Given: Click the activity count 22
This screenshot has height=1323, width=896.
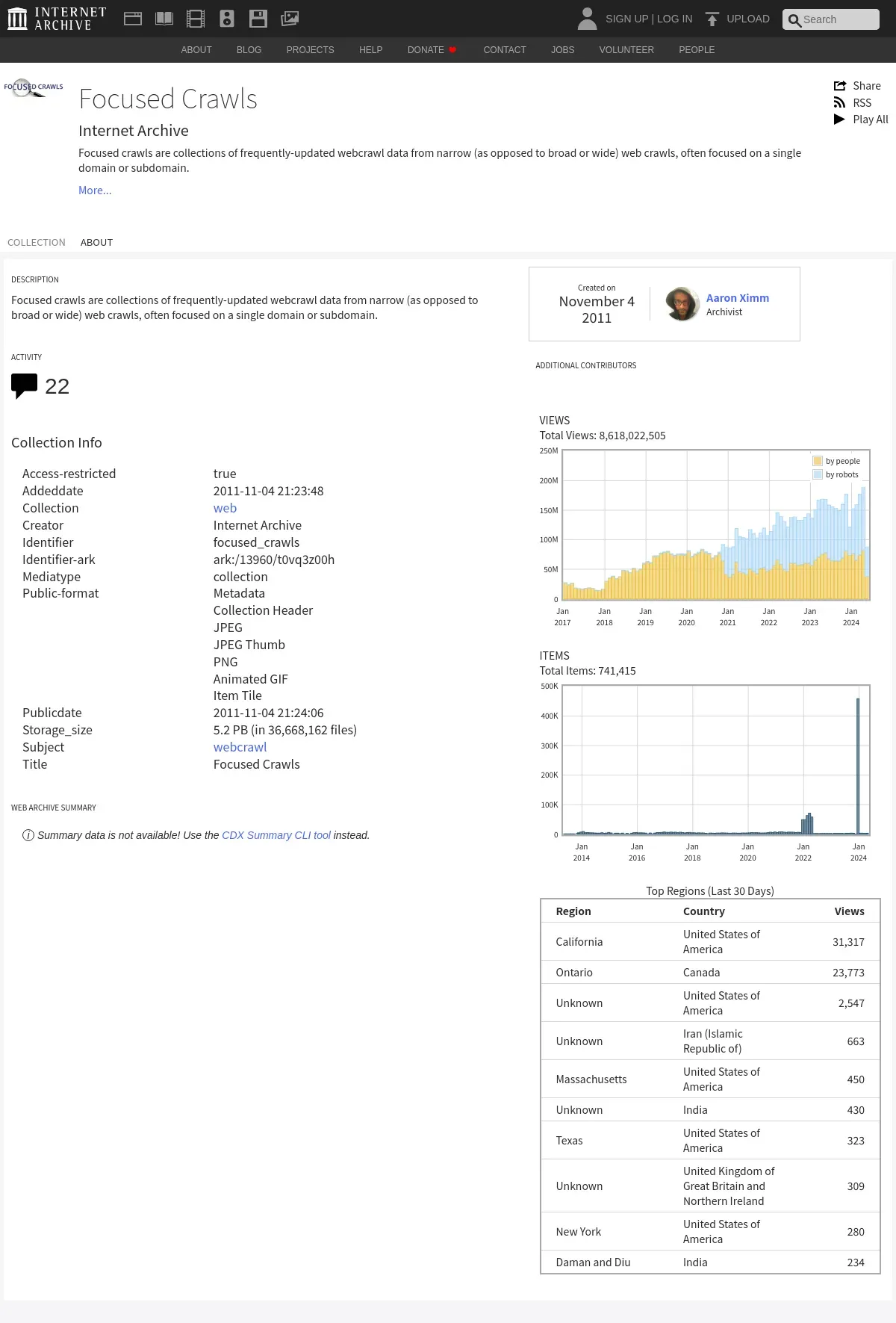Looking at the screenshot, I should coord(57,386).
